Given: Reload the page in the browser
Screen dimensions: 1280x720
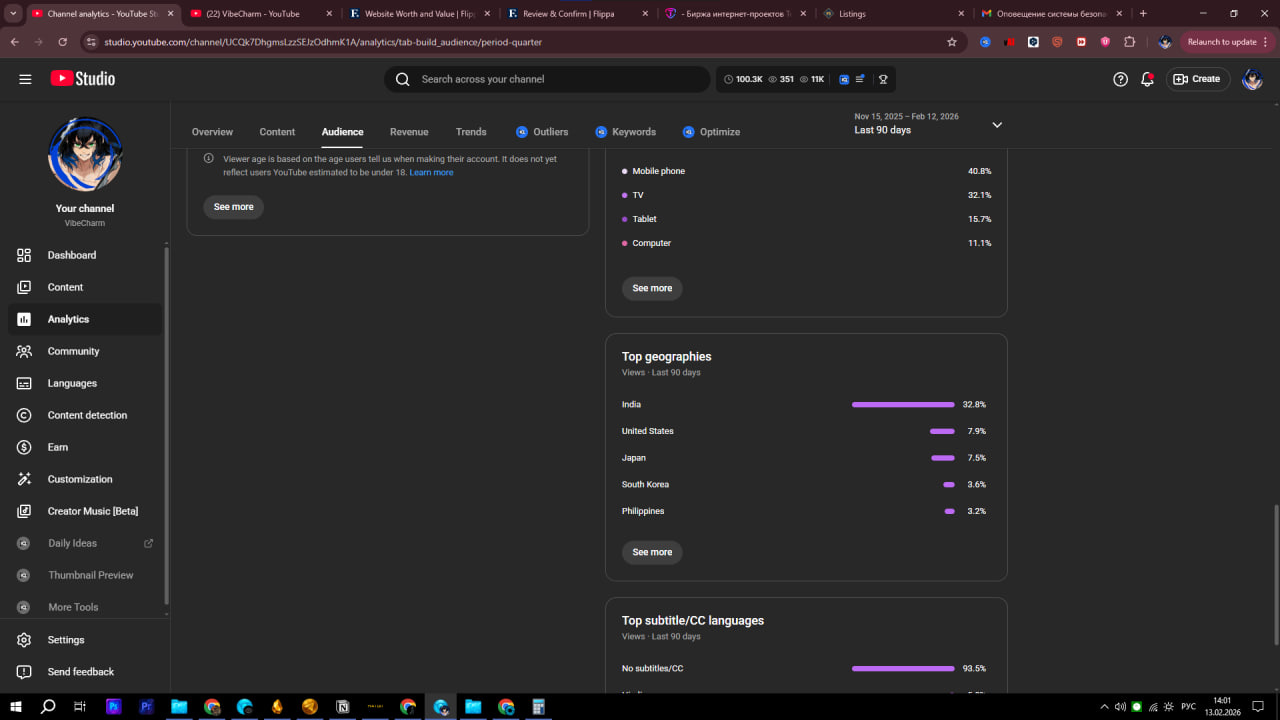Looking at the screenshot, I should coord(63,42).
